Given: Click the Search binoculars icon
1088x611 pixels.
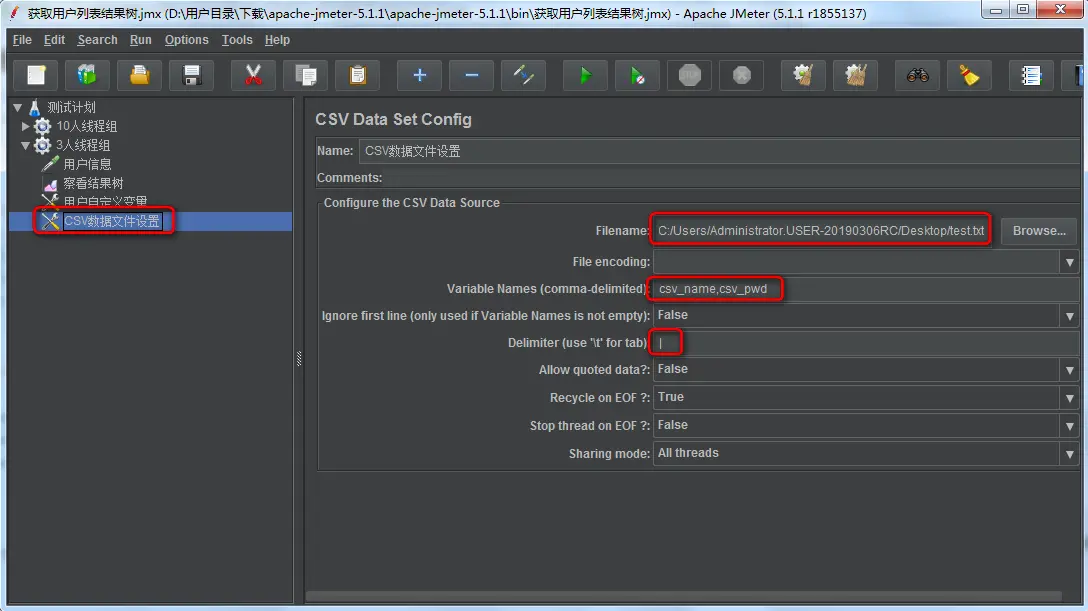Looking at the screenshot, I should click(917, 75).
